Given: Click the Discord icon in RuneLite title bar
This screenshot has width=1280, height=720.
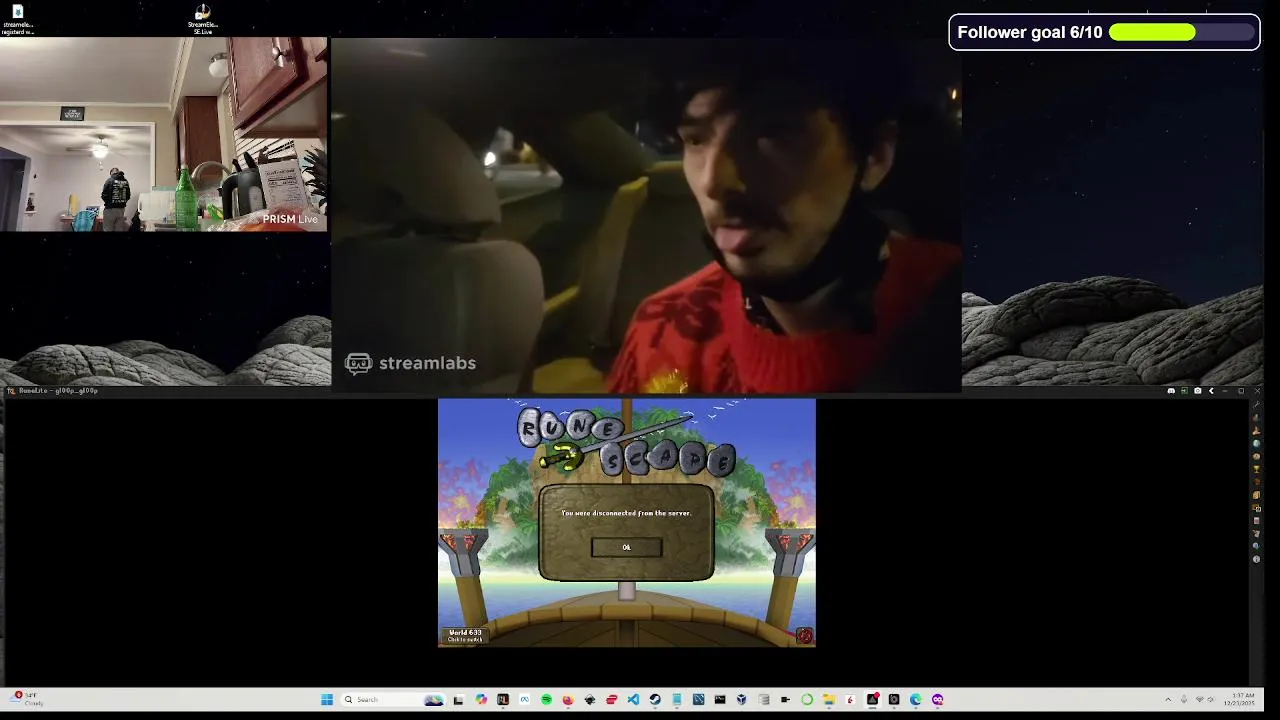Looking at the screenshot, I should (1171, 391).
